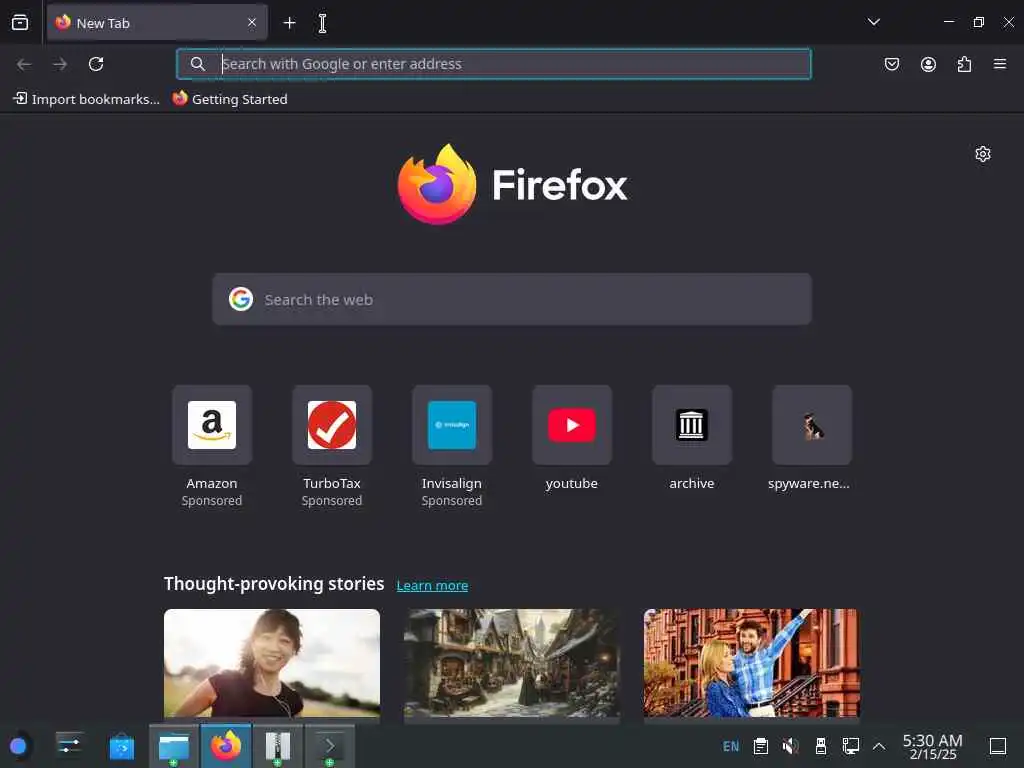Switch to the archive manager taskbar window
The height and width of the screenshot is (768, 1024).
pyautogui.click(x=278, y=746)
